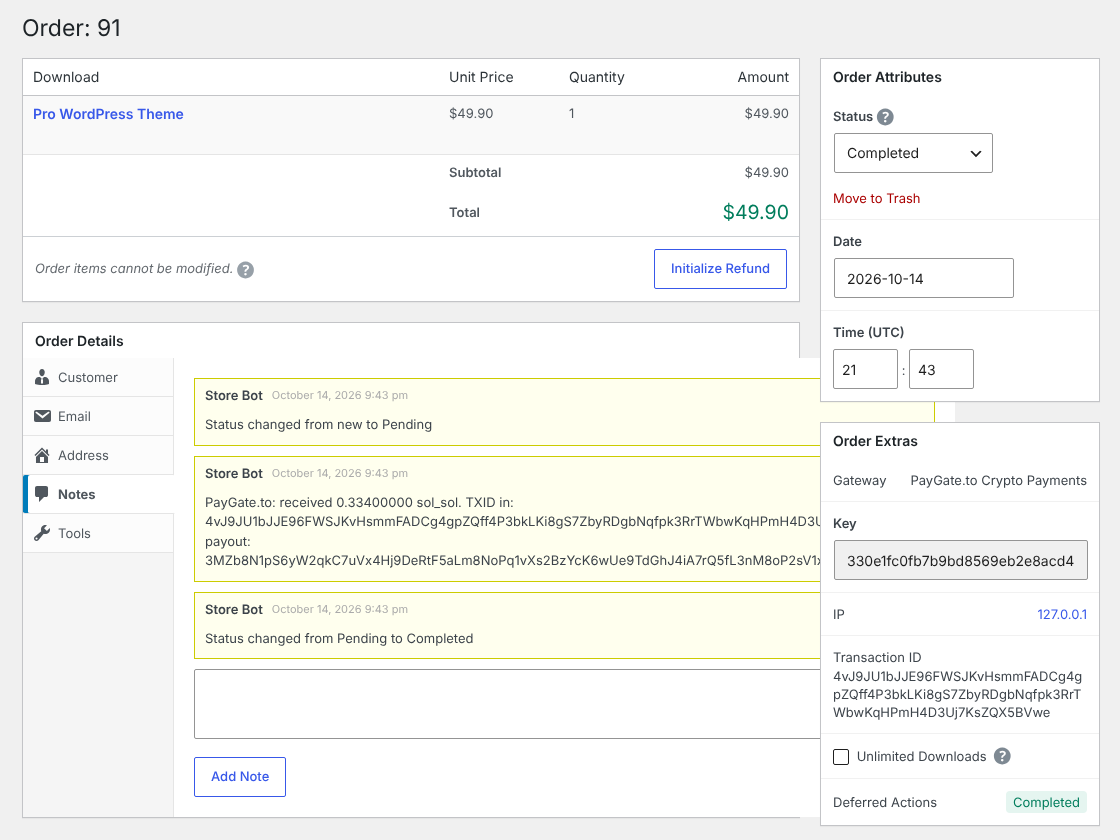Click the help icon beside 'Order items cannot be modified'
This screenshot has width=1120, height=840.
click(x=246, y=270)
